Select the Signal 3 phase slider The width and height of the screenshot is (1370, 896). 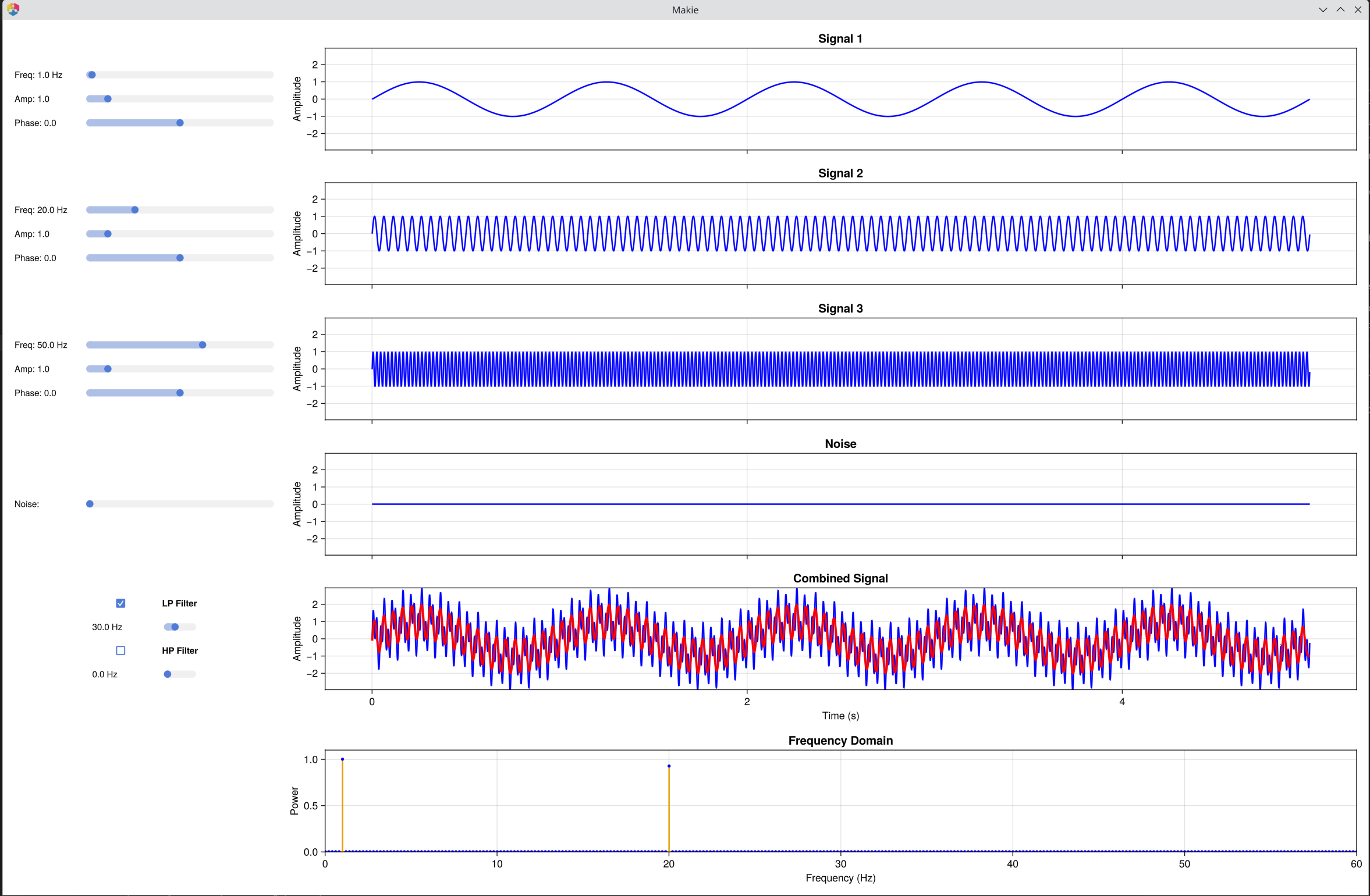coord(180,393)
